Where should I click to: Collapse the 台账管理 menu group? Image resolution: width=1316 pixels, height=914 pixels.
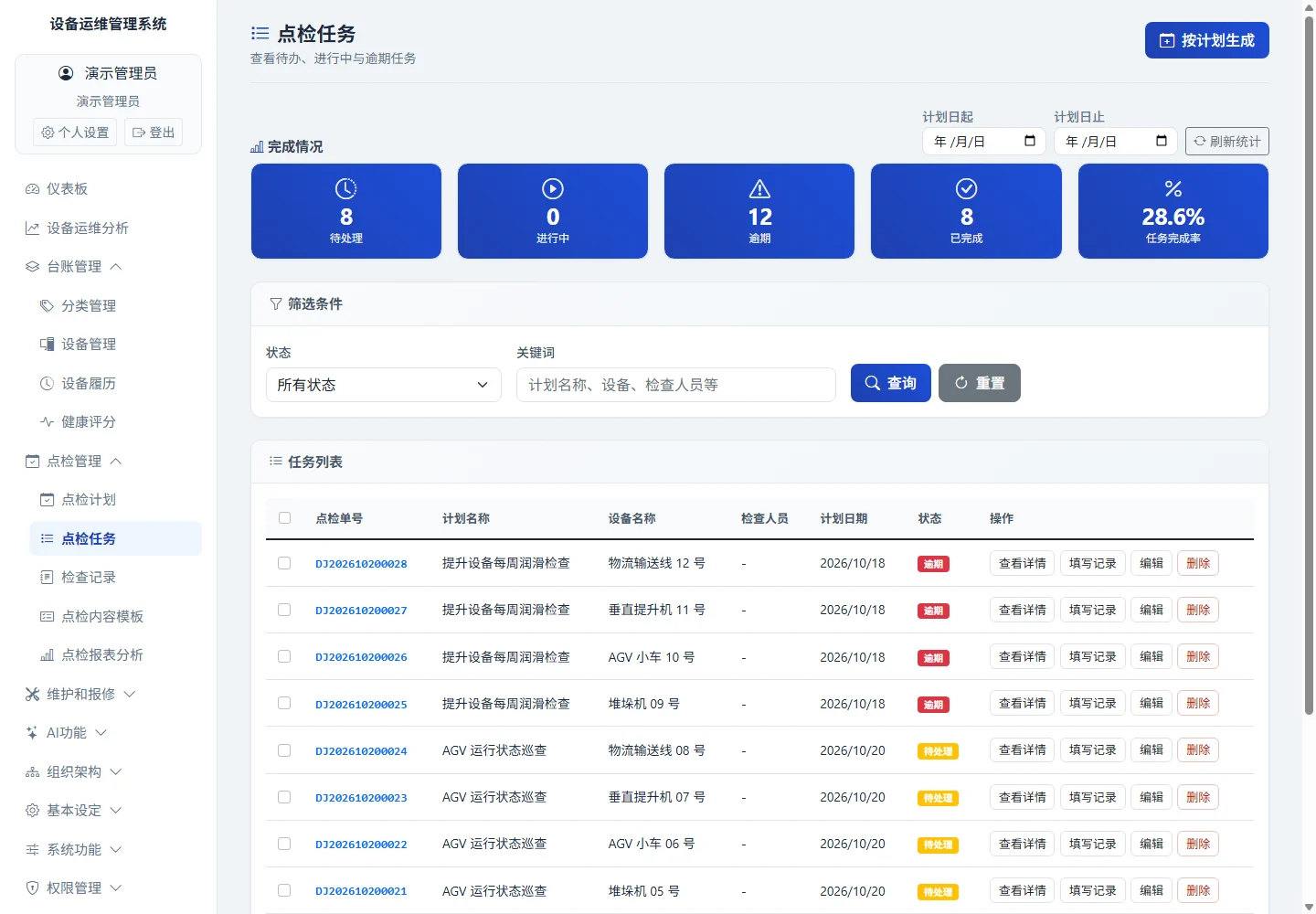coord(73,267)
